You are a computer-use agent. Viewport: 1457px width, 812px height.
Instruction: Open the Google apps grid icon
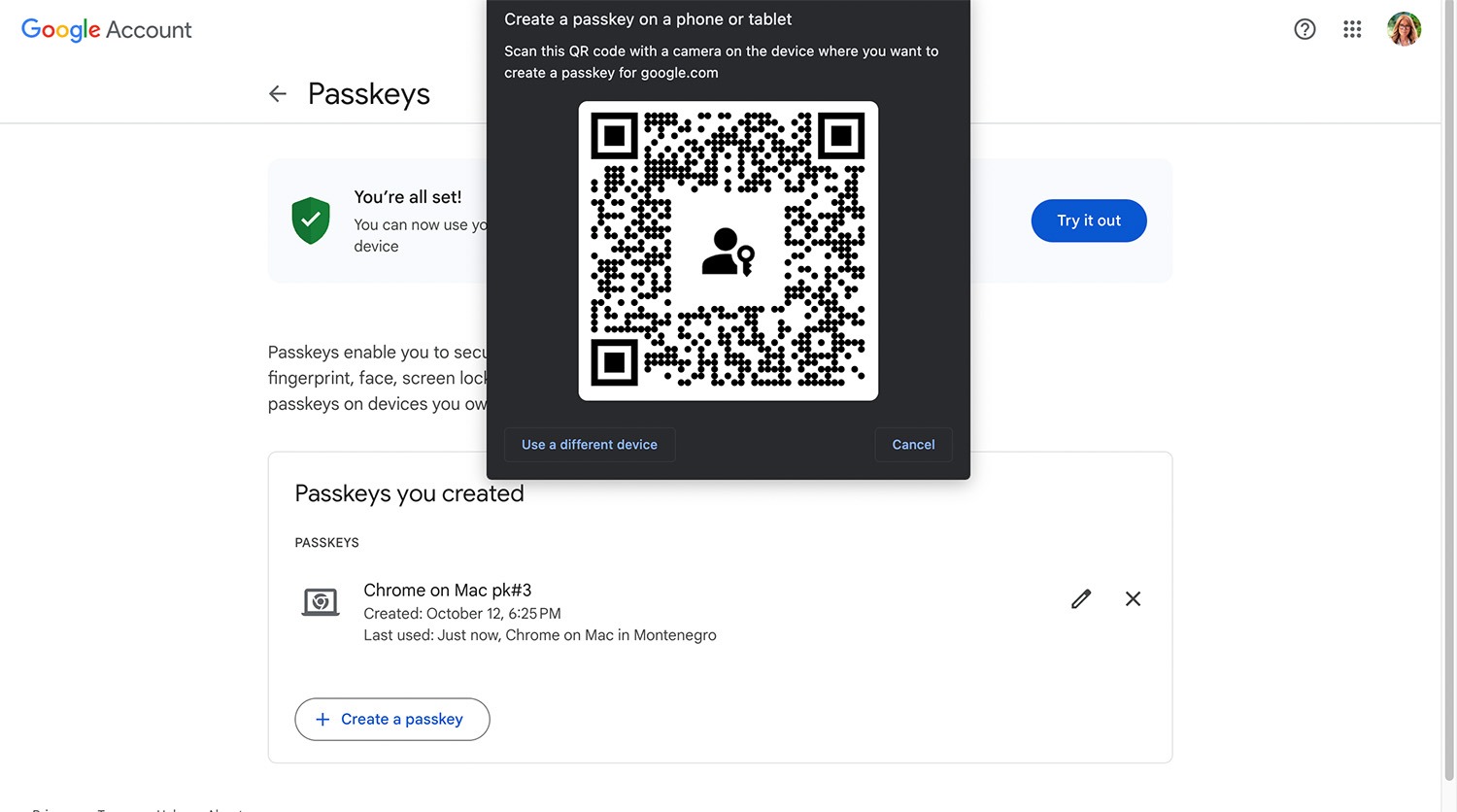pyautogui.click(x=1352, y=29)
